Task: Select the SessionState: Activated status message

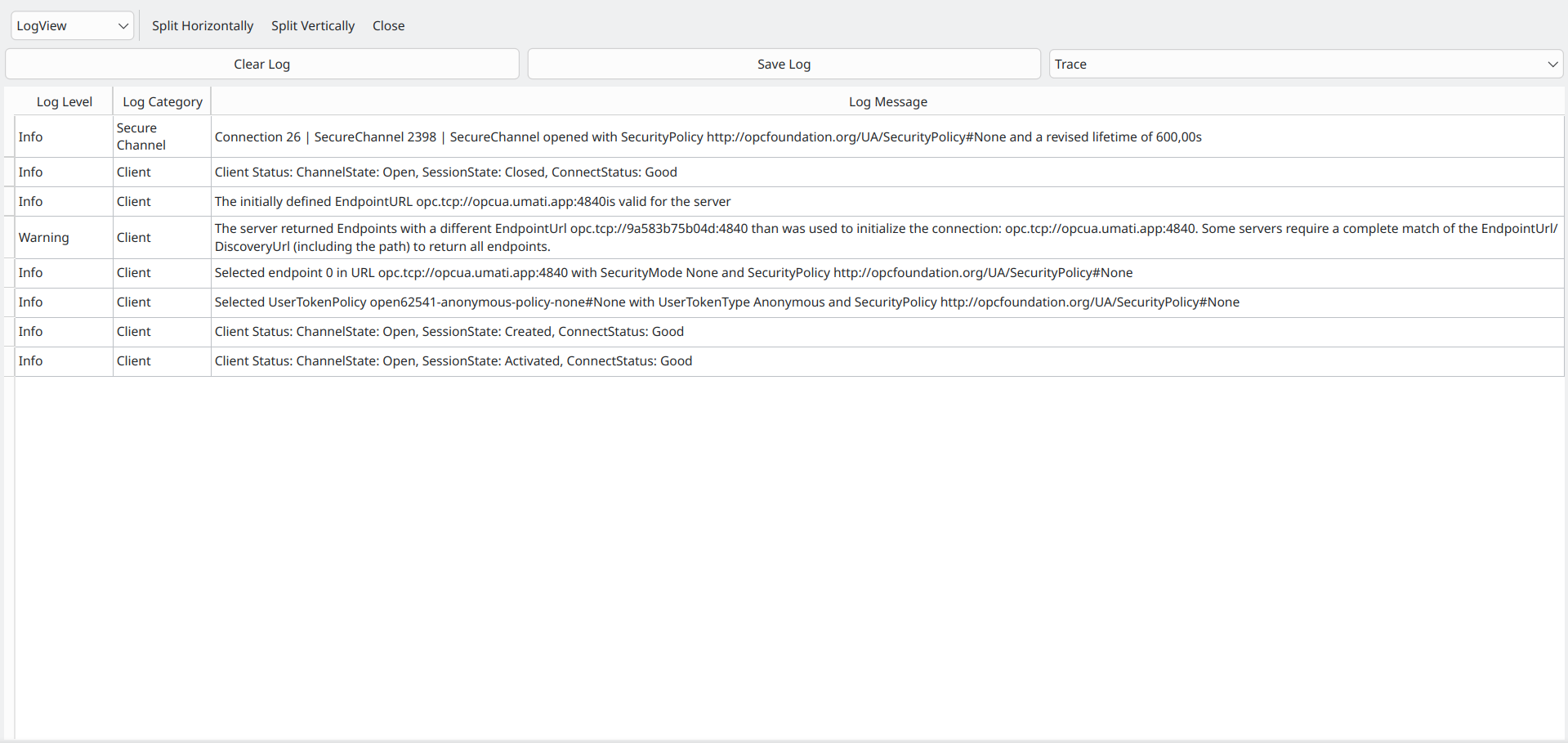Action: [453, 361]
